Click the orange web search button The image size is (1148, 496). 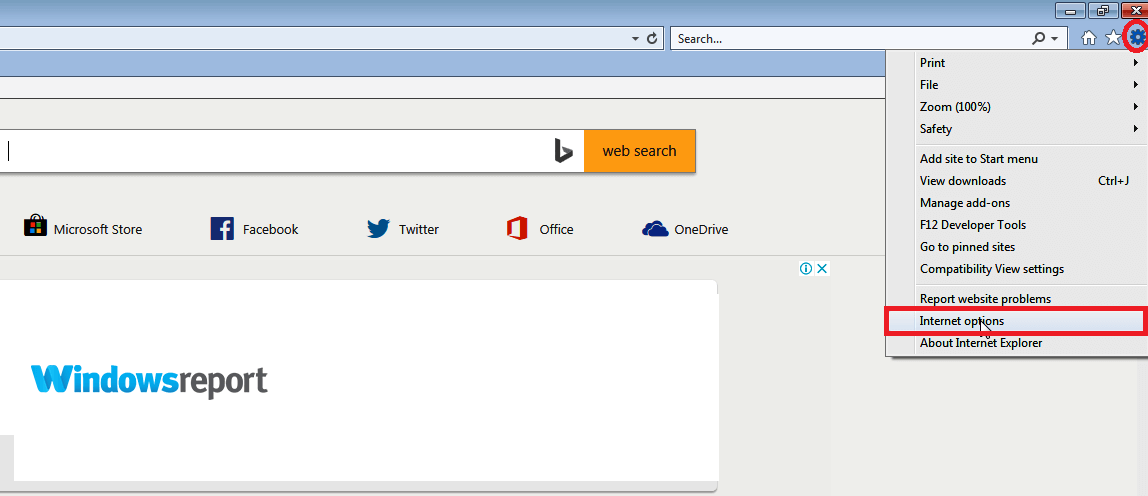coord(639,151)
